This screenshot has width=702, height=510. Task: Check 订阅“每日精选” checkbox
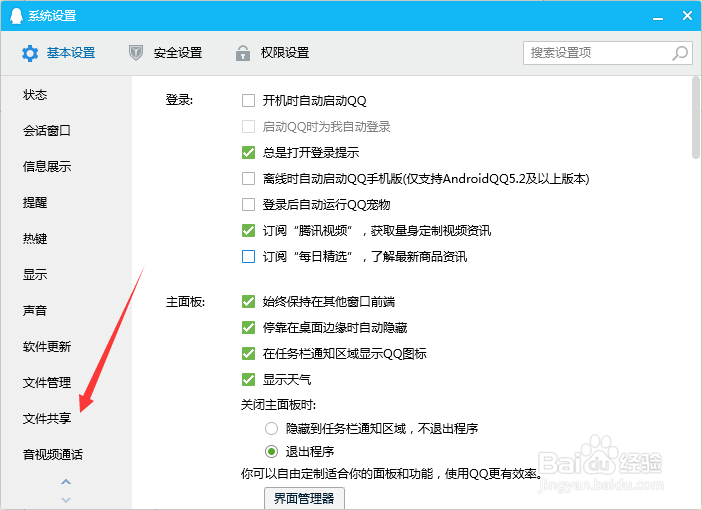coord(248,257)
